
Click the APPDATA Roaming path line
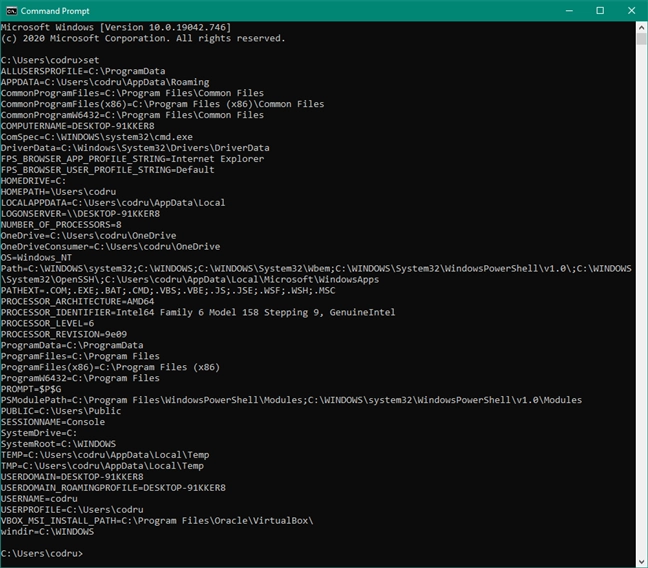point(105,82)
